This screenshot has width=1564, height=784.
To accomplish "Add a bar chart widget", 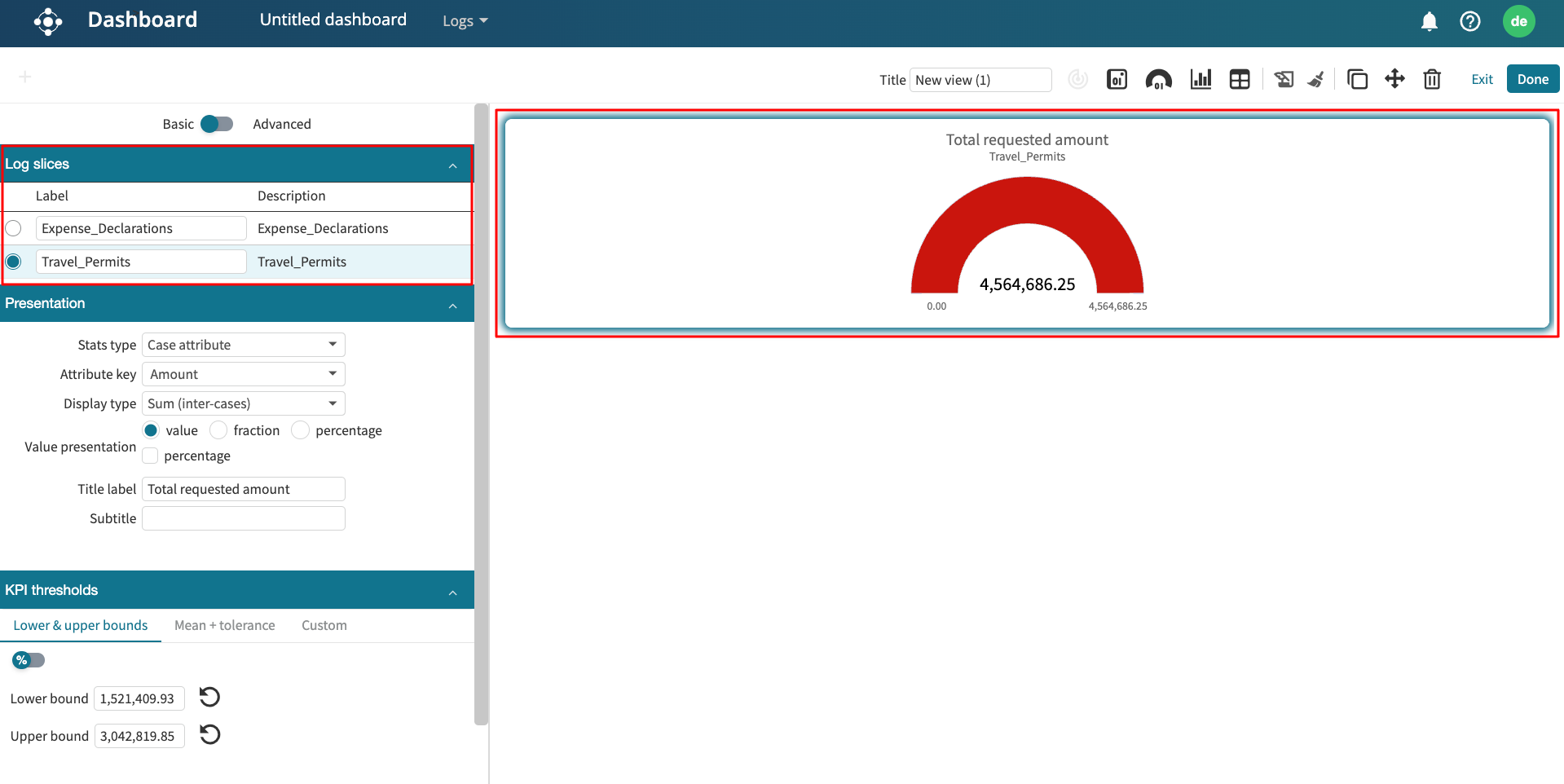I will [1201, 79].
